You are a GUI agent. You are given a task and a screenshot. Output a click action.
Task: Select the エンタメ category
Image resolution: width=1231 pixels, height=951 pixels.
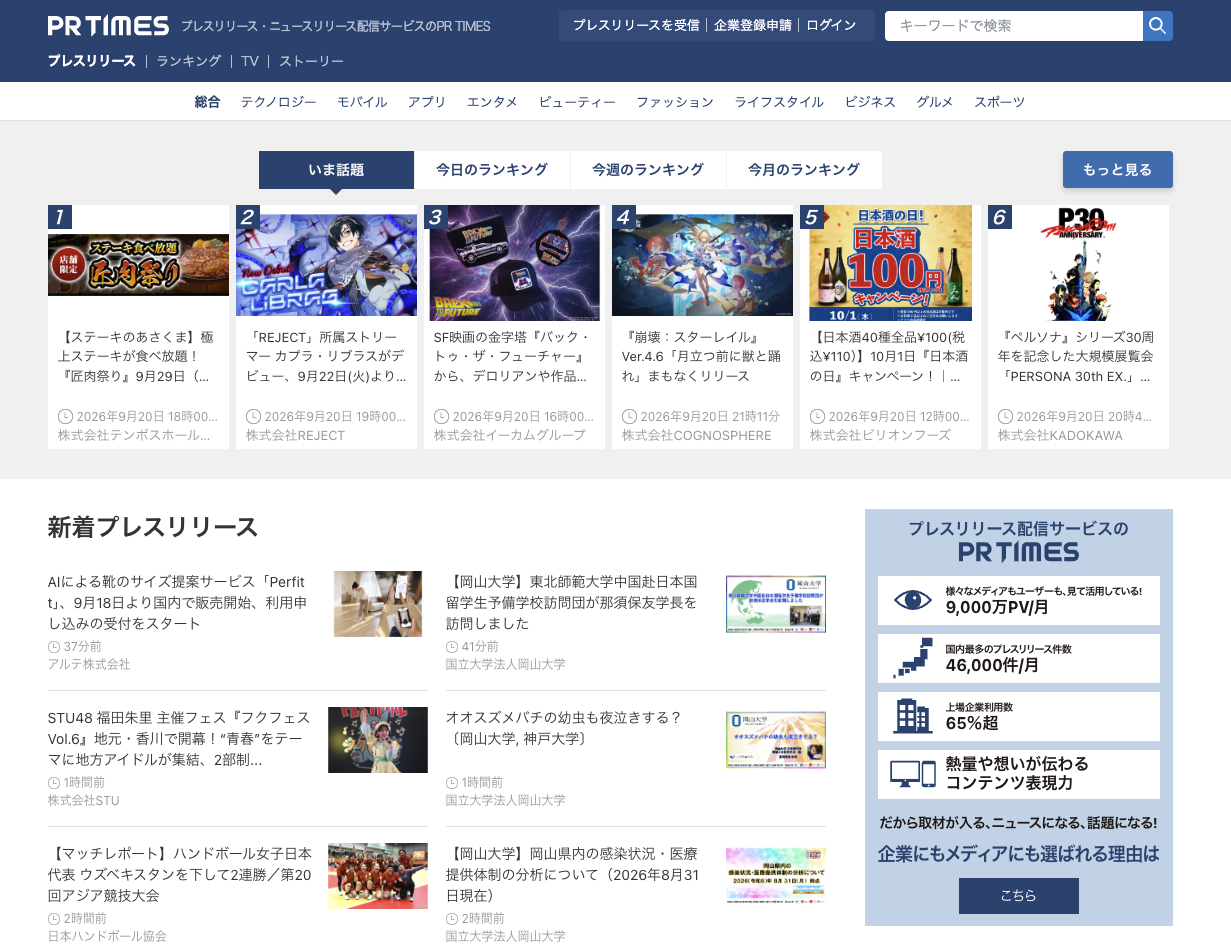pos(492,102)
